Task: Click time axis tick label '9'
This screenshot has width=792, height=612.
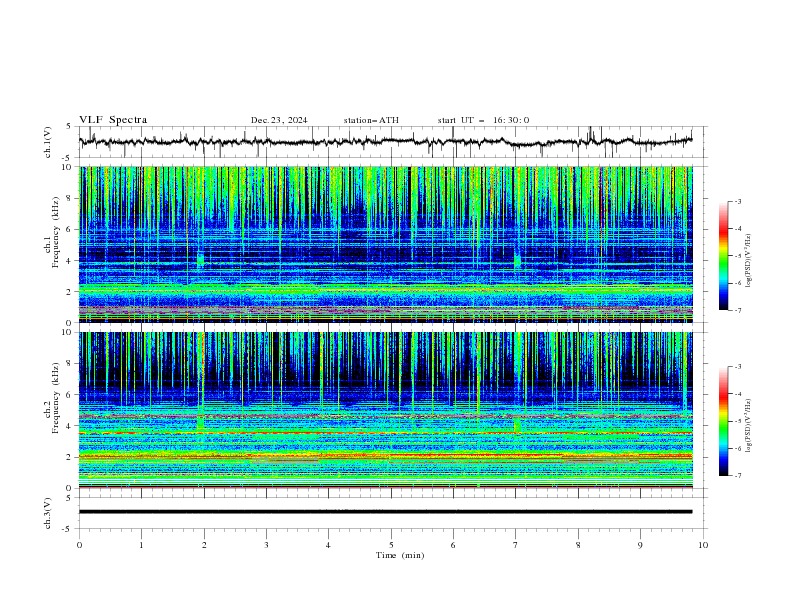Action: pos(640,545)
